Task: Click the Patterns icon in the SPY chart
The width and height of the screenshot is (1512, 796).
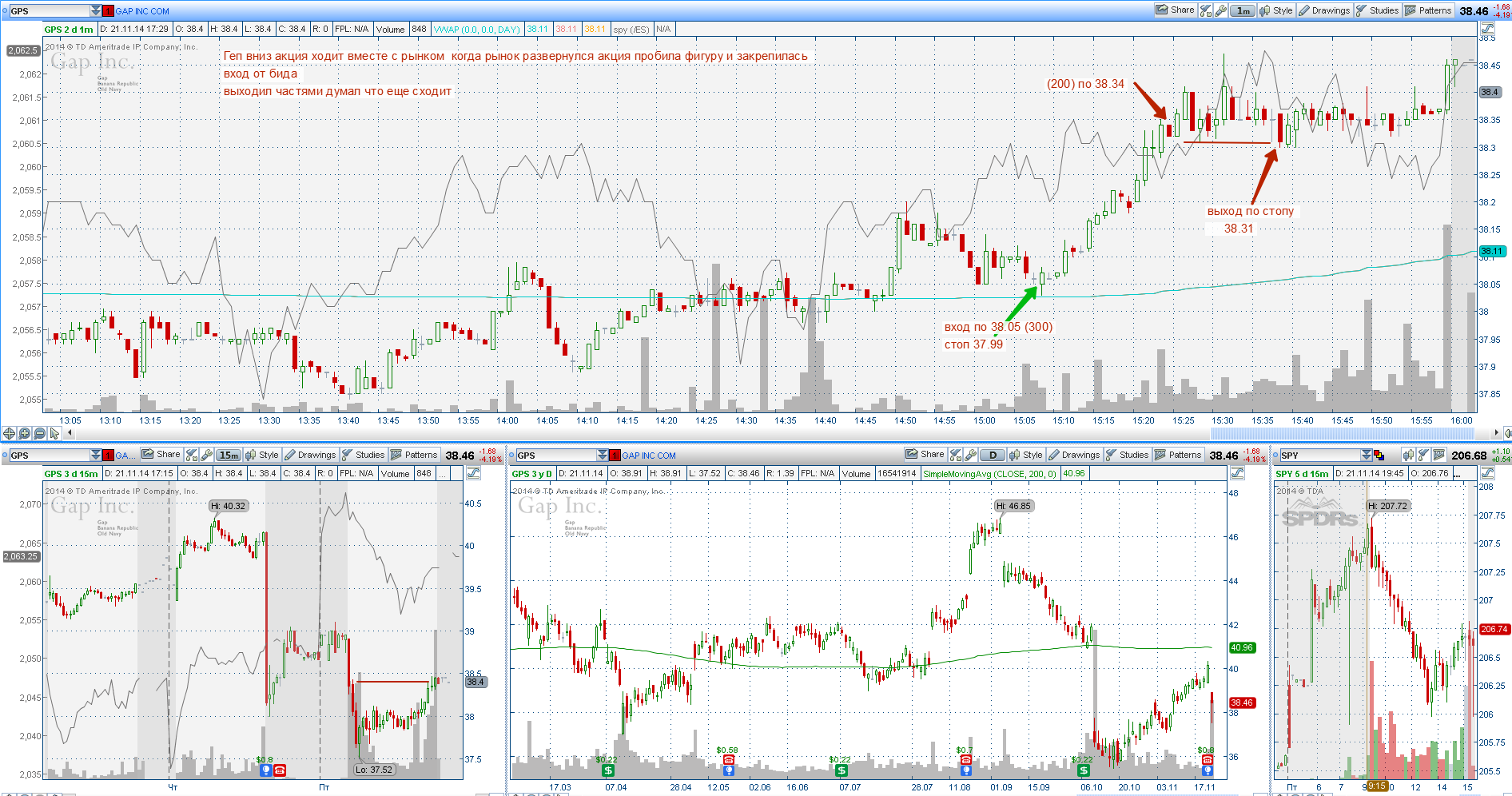Action: coord(1439,455)
